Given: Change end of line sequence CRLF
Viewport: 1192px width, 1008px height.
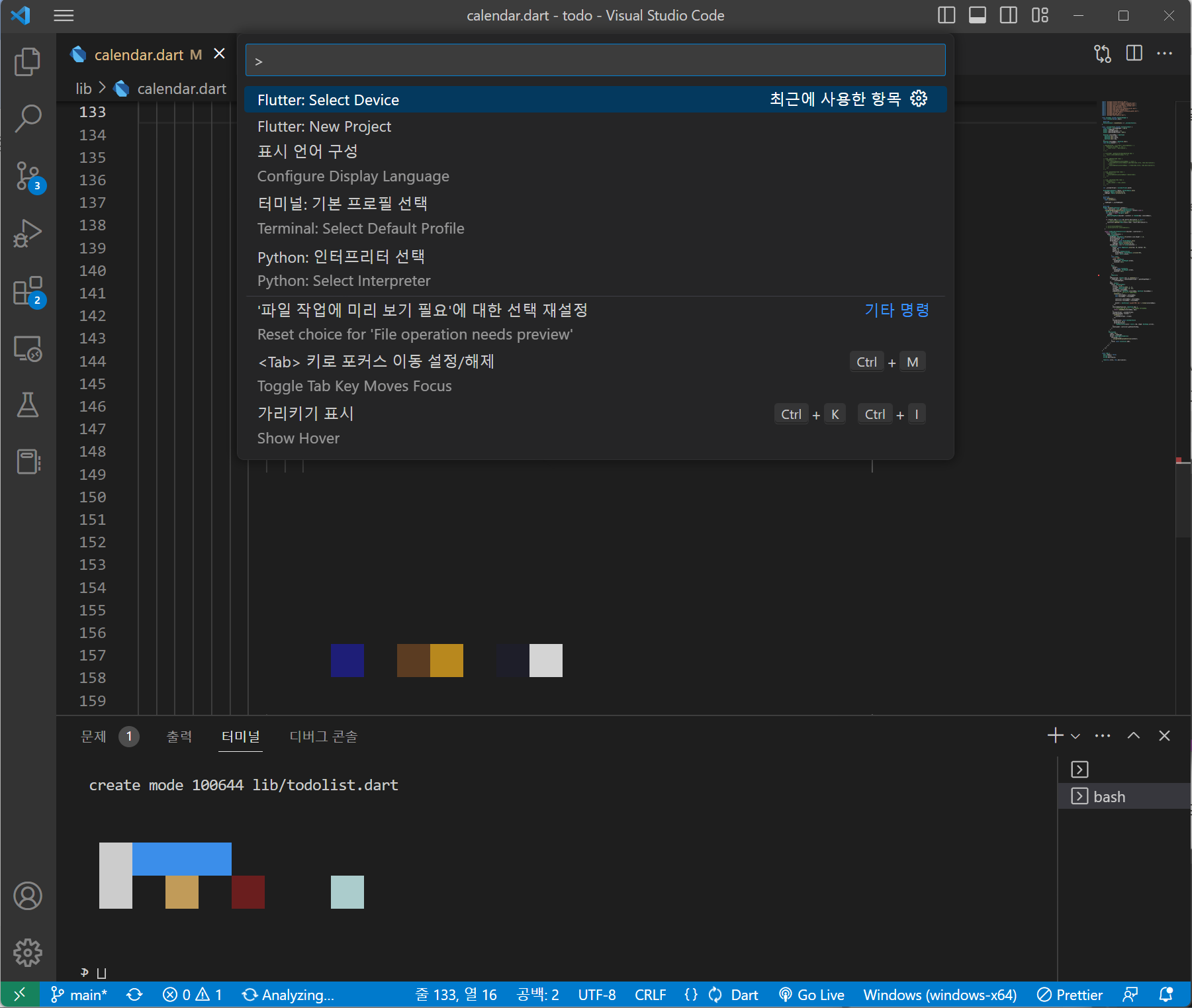Looking at the screenshot, I should 651,995.
